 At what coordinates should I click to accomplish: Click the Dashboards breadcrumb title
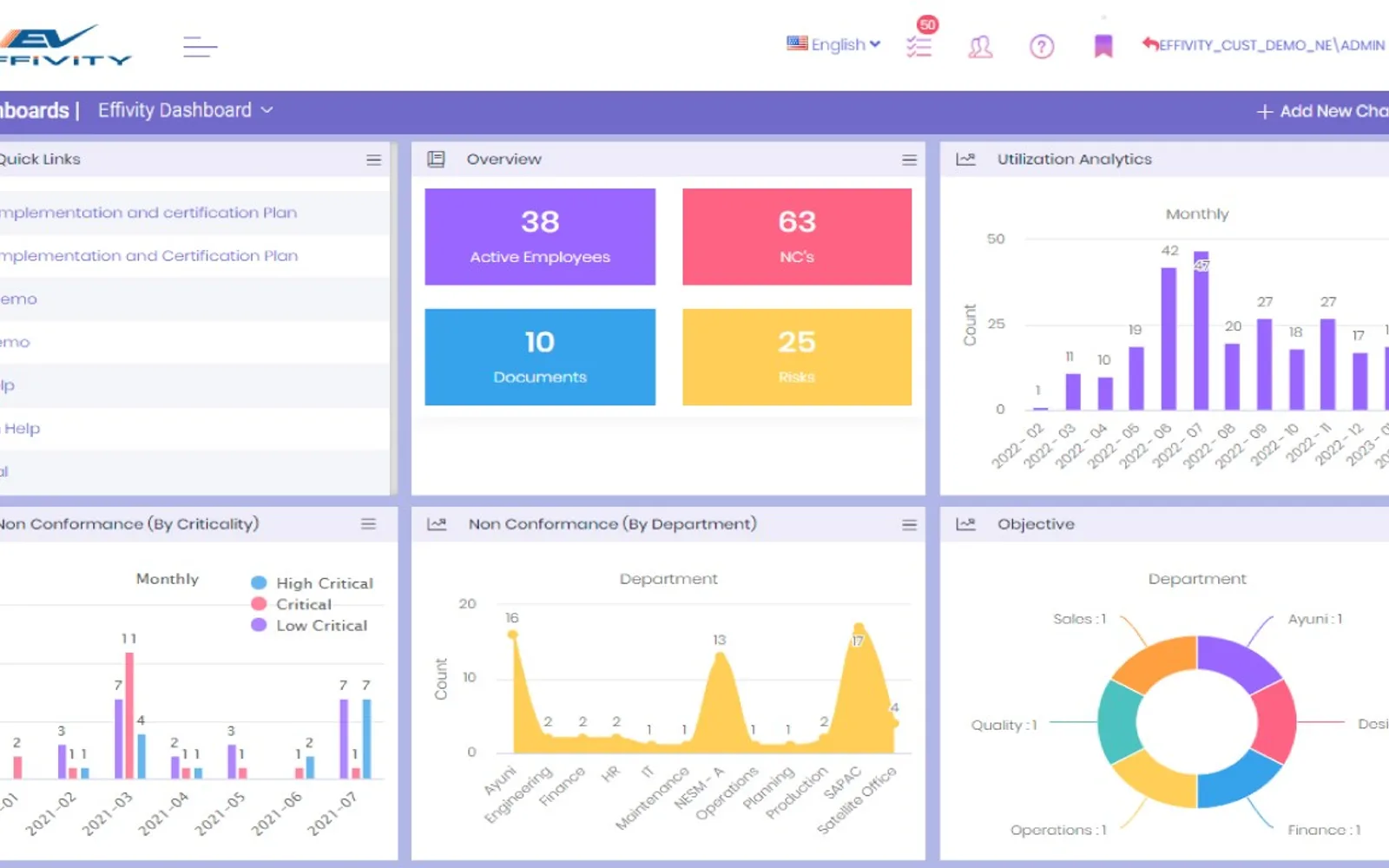point(35,110)
